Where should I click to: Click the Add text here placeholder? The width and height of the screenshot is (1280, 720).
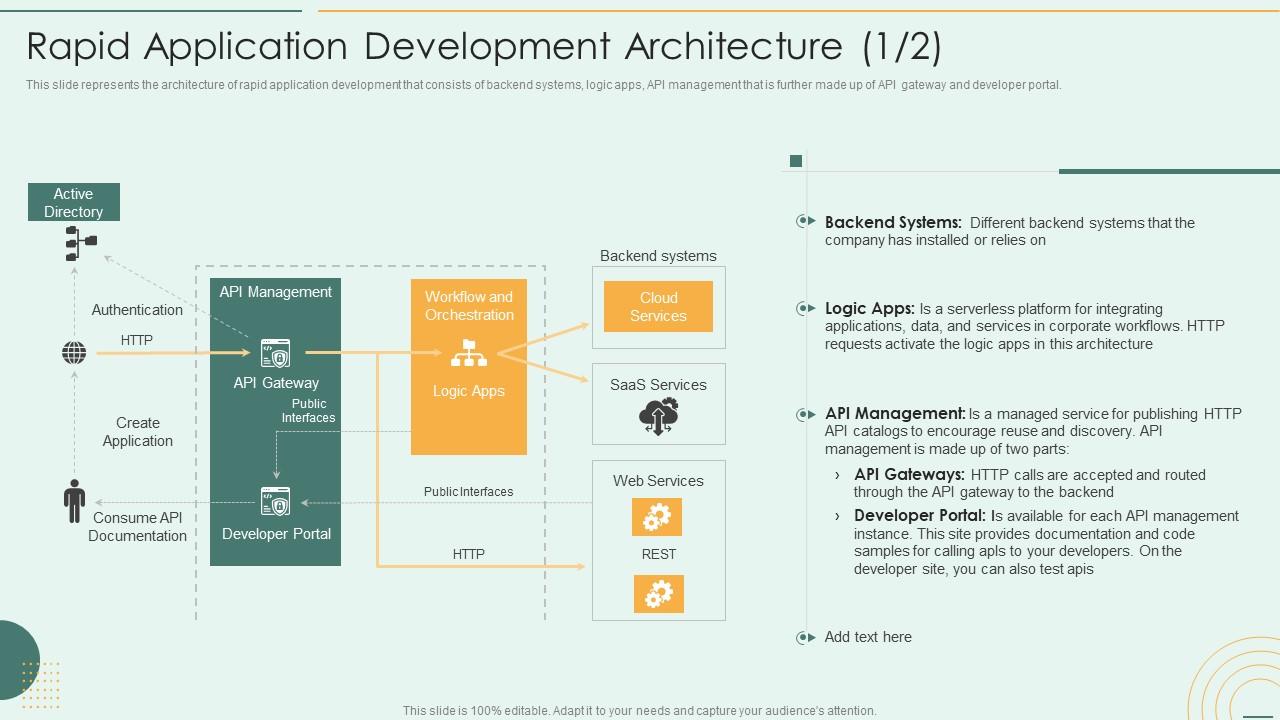click(x=868, y=637)
